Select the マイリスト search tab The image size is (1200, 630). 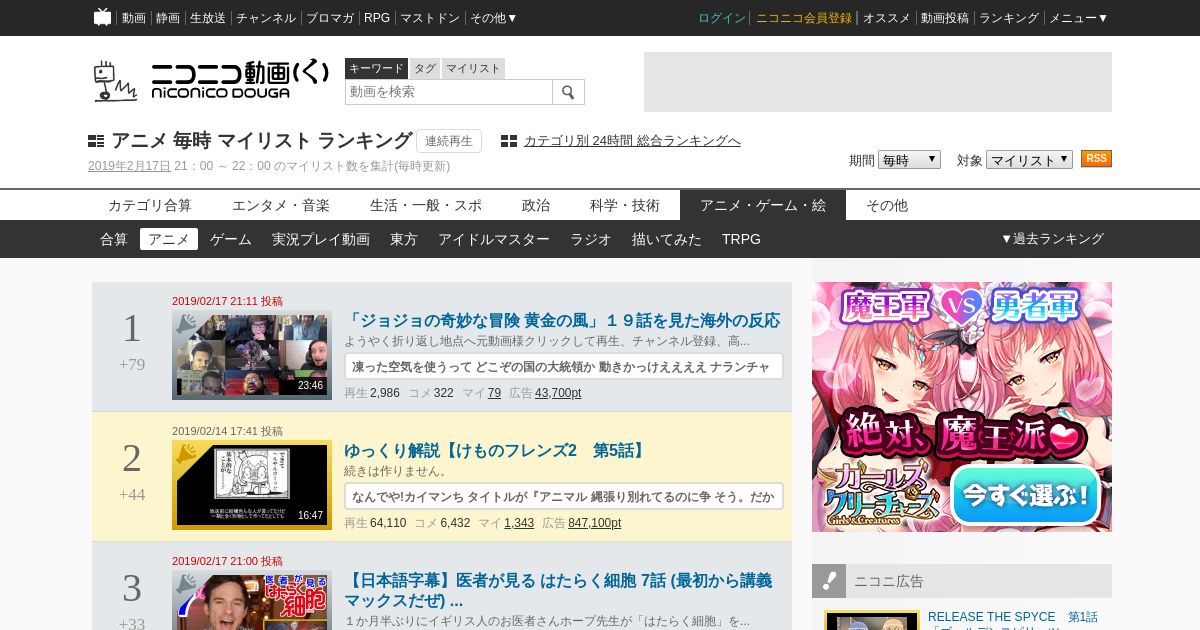(473, 68)
